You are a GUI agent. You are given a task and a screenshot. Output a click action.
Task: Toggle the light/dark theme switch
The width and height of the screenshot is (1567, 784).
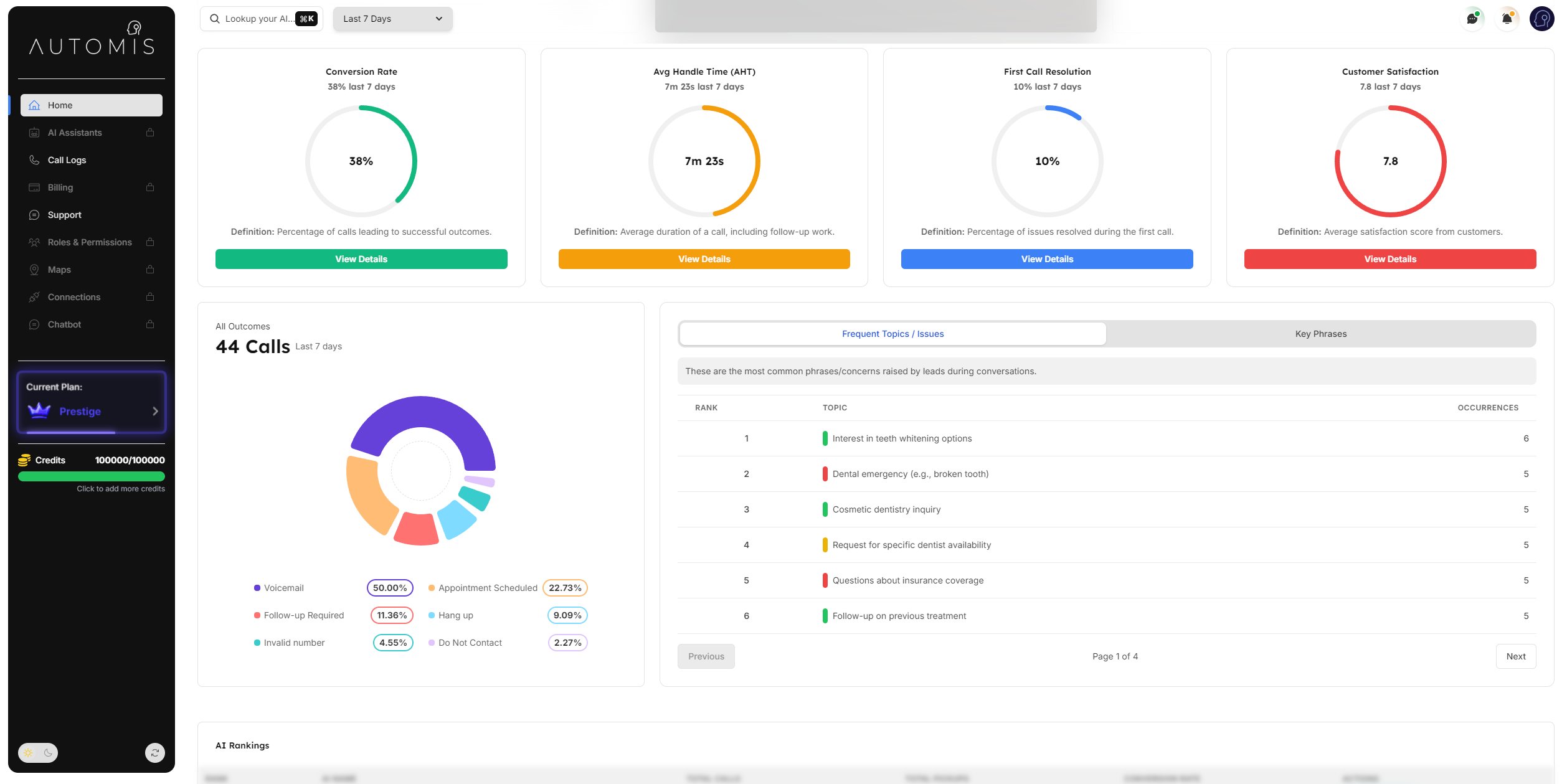tap(38, 753)
